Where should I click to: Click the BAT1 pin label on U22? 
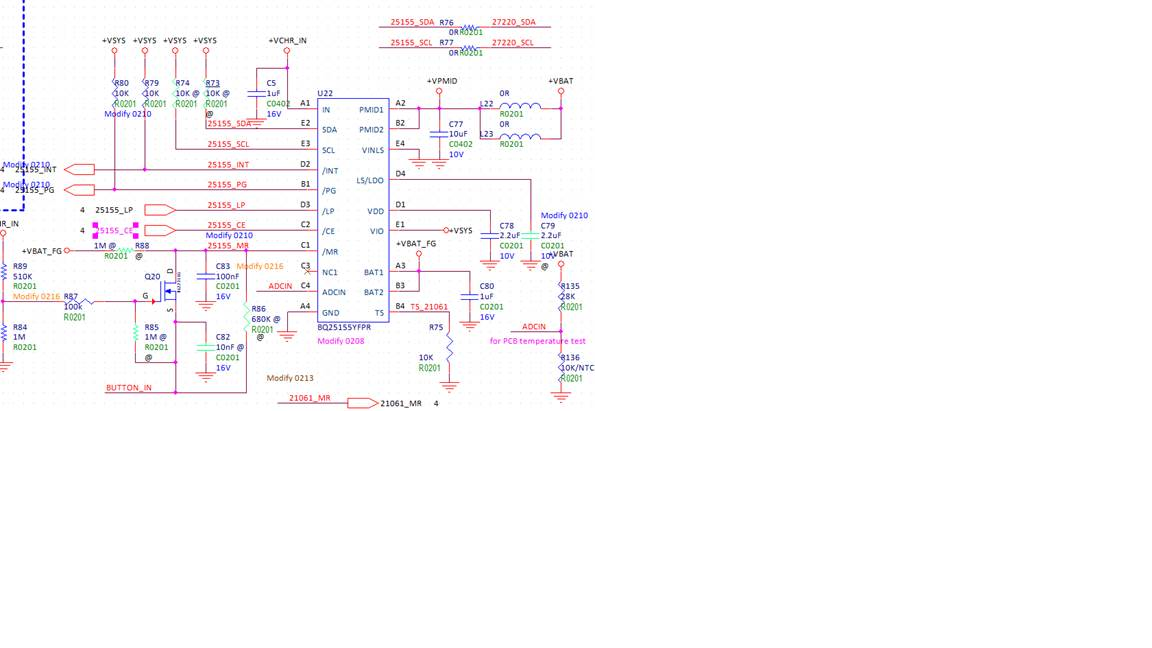point(374,273)
